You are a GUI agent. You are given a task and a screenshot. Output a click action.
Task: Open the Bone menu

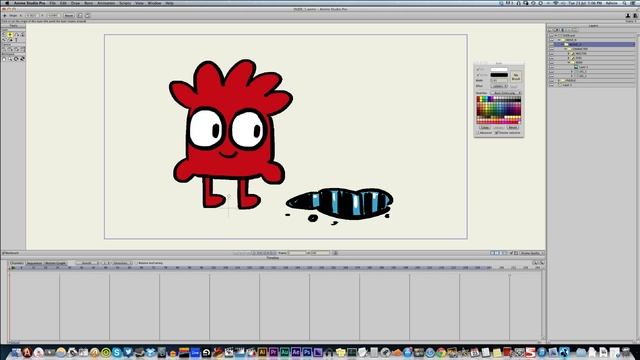[89, 3]
